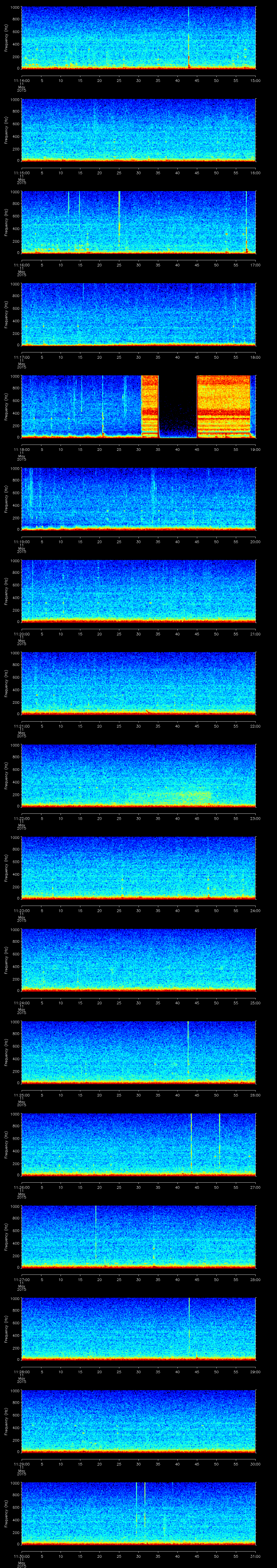Open the 11:19 spectrogram panel

(138, 499)
